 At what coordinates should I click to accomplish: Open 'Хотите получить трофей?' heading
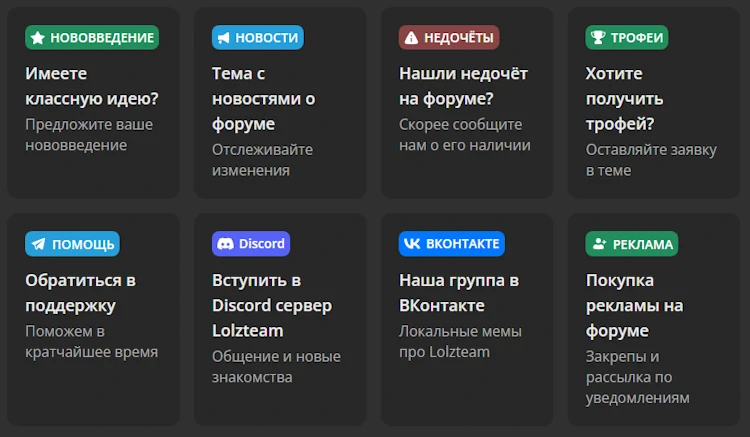(x=625, y=98)
